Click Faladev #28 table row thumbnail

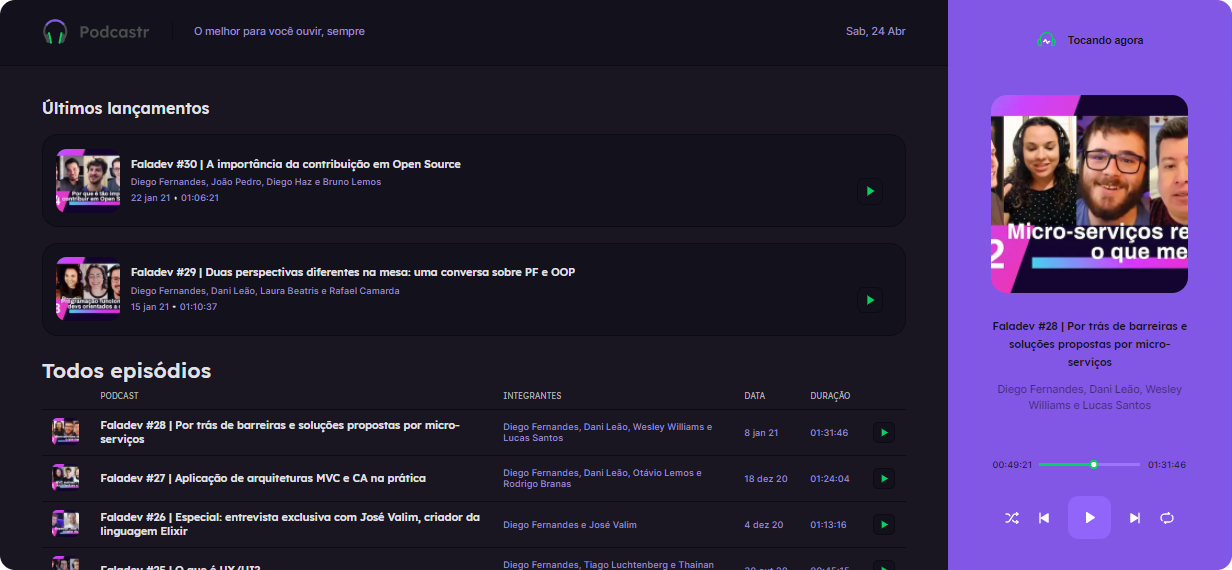[65, 431]
